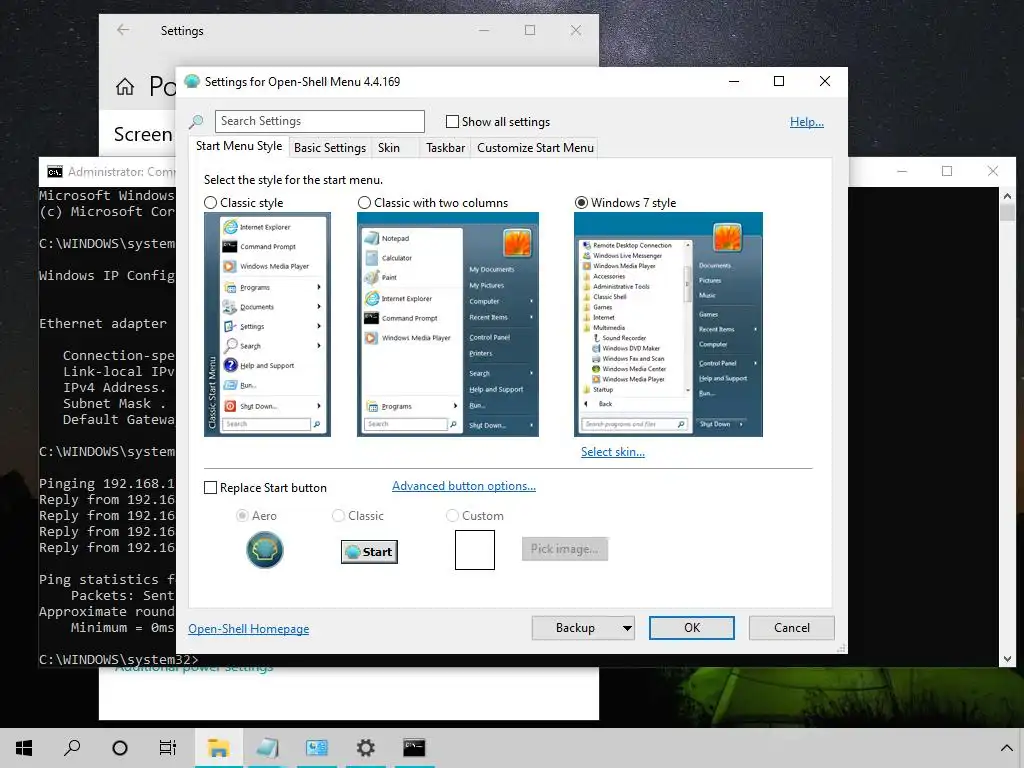Image resolution: width=1024 pixels, height=768 pixels.
Task: Check Replace Start button
Action: [x=210, y=488]
